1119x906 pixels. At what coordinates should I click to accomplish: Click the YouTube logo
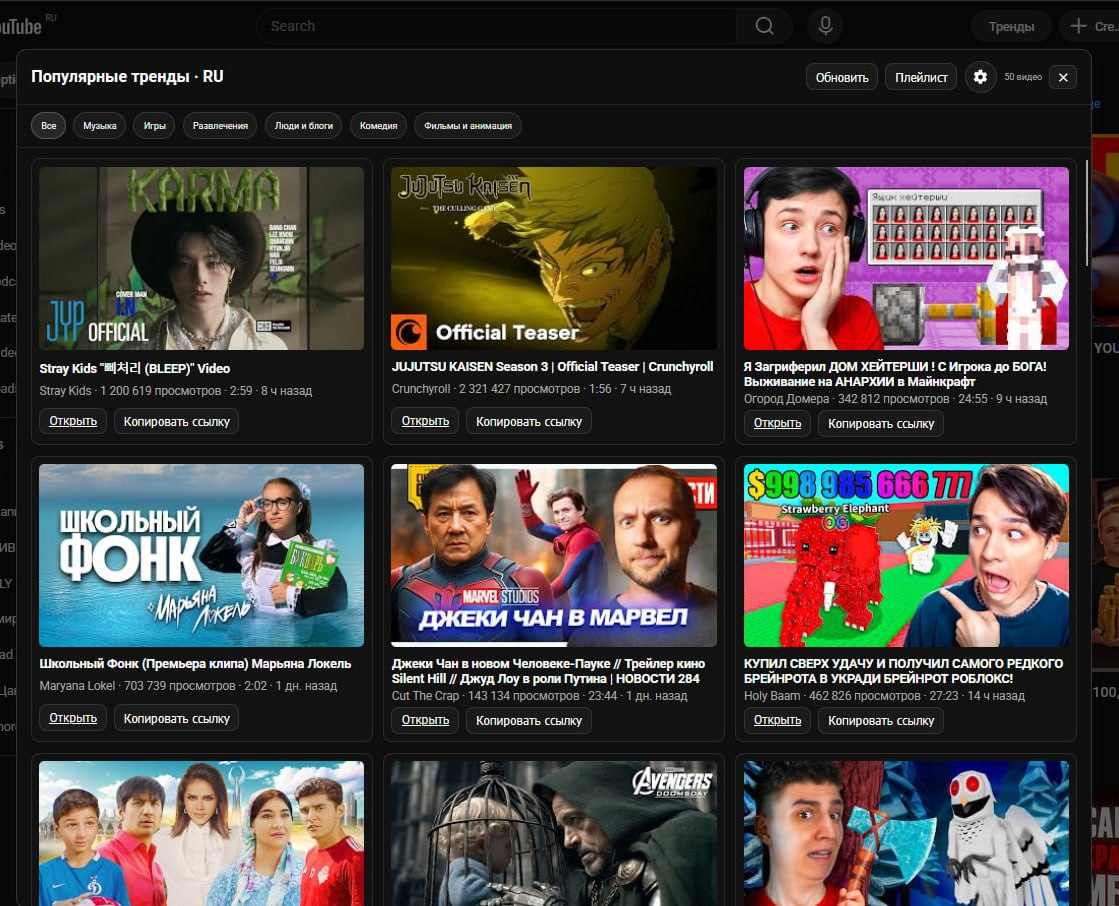tap(21, 26)
